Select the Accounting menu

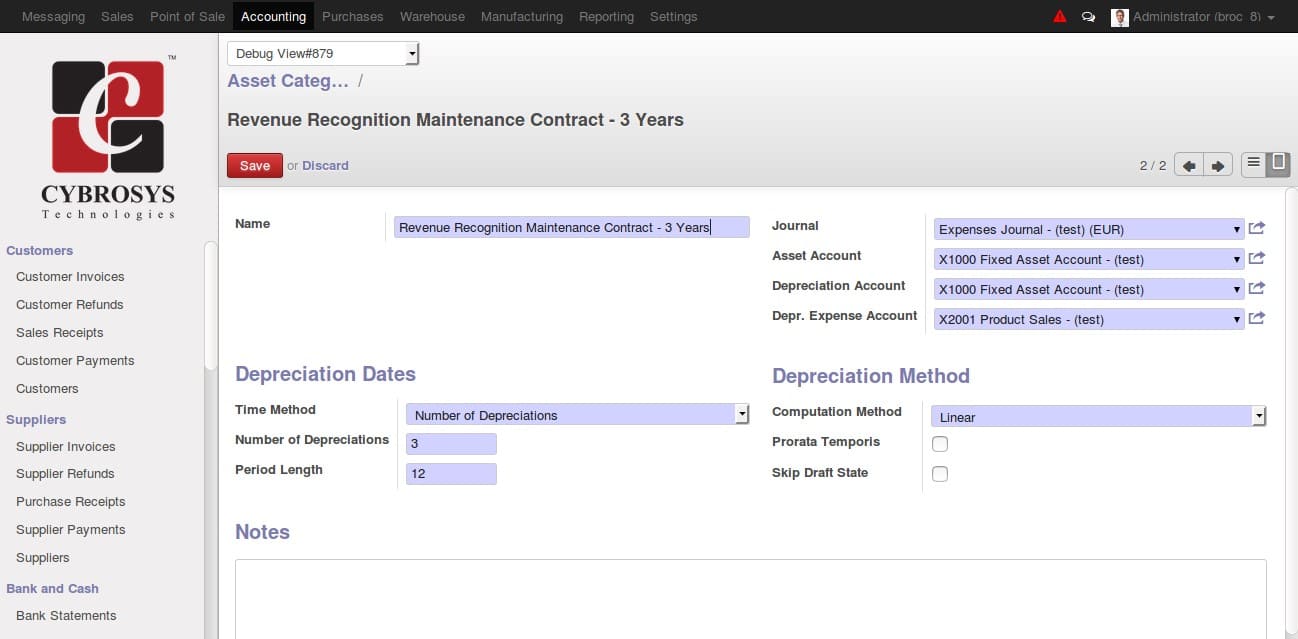pyautogui.click(x=273, y=17)
